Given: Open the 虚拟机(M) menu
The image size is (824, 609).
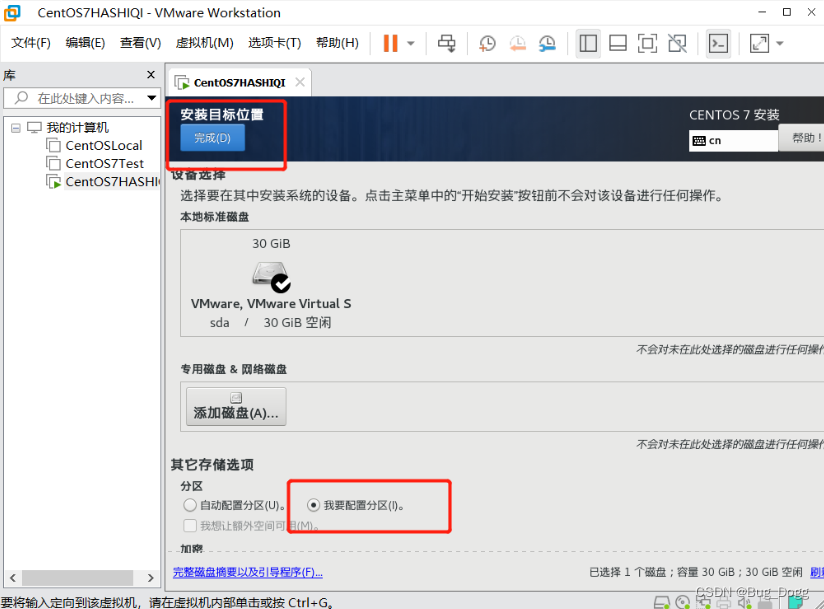Looking at the screenshot, I should pos(204,43).
